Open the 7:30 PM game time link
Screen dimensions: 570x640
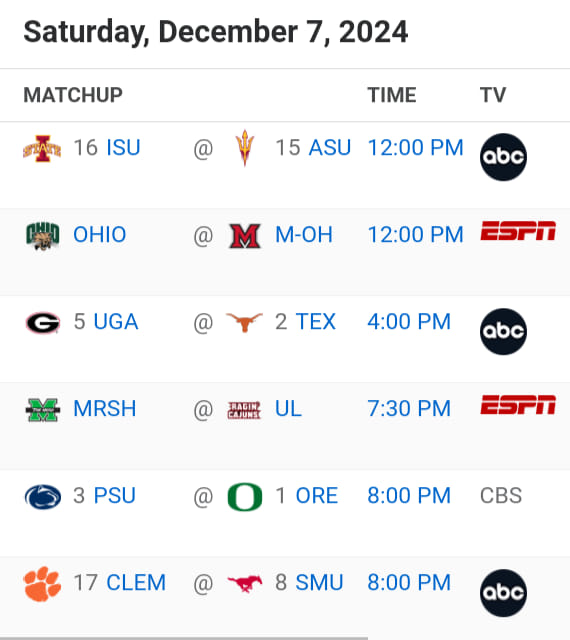point(409,409)
